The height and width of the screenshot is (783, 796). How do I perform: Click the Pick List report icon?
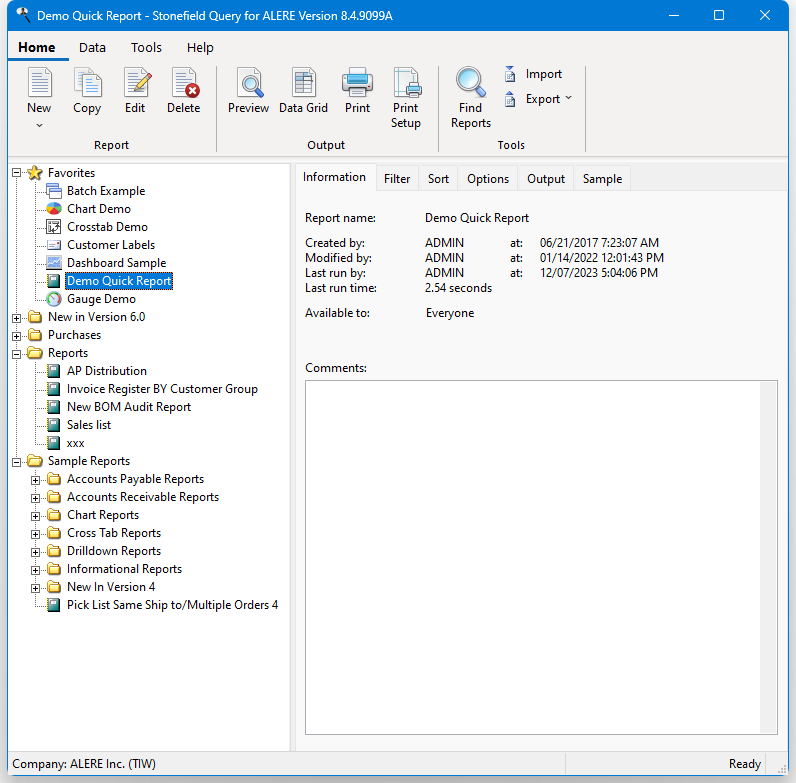pos(54,605)
